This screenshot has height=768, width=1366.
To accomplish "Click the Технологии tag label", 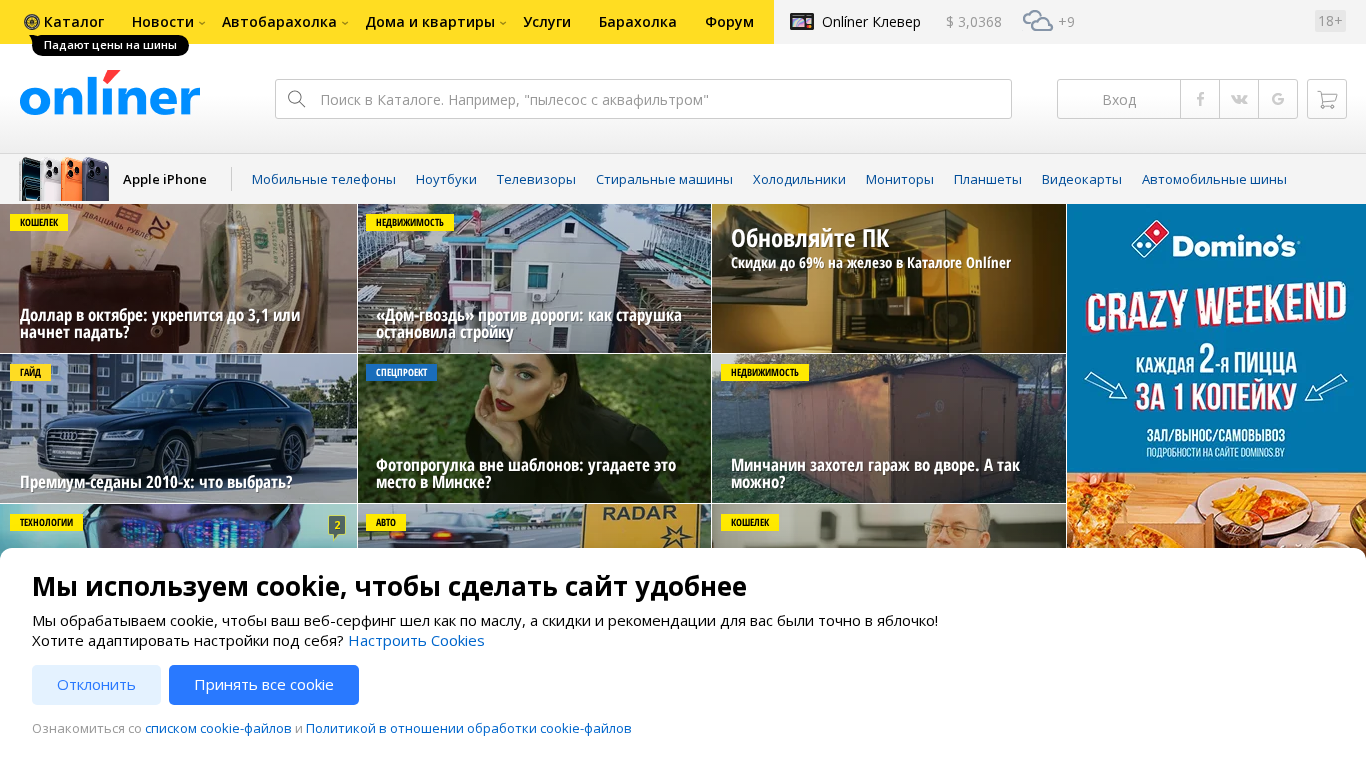I will (x=46, y=522).
